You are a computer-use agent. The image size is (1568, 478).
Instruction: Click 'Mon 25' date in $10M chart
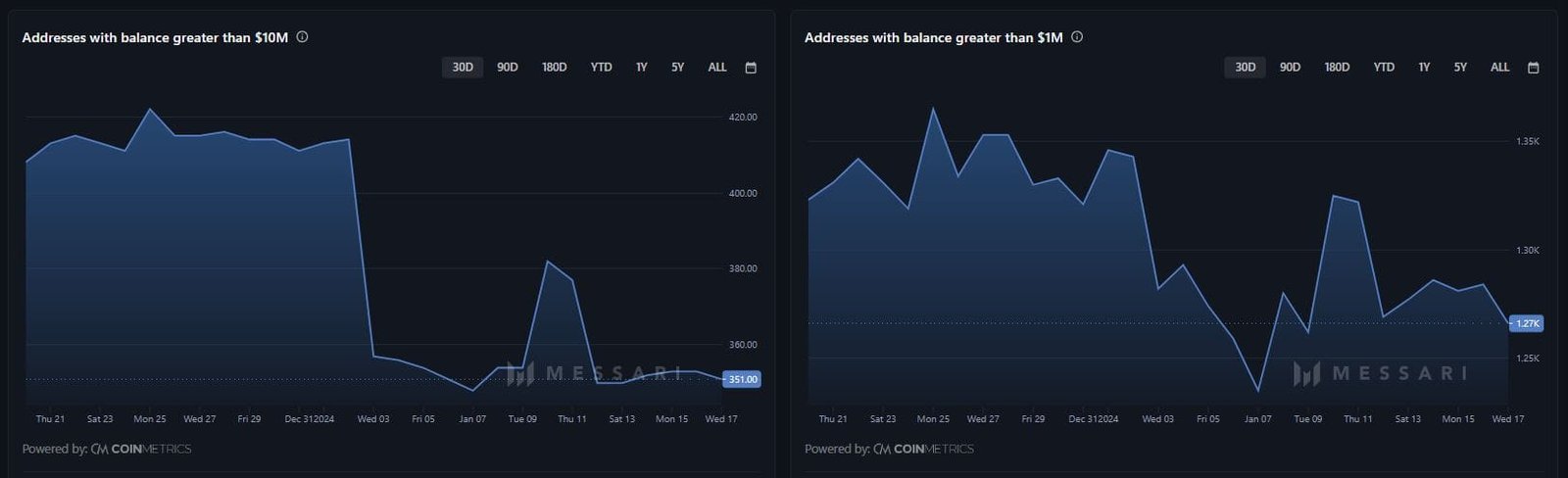pyautogui.click(x=150, y=419)
